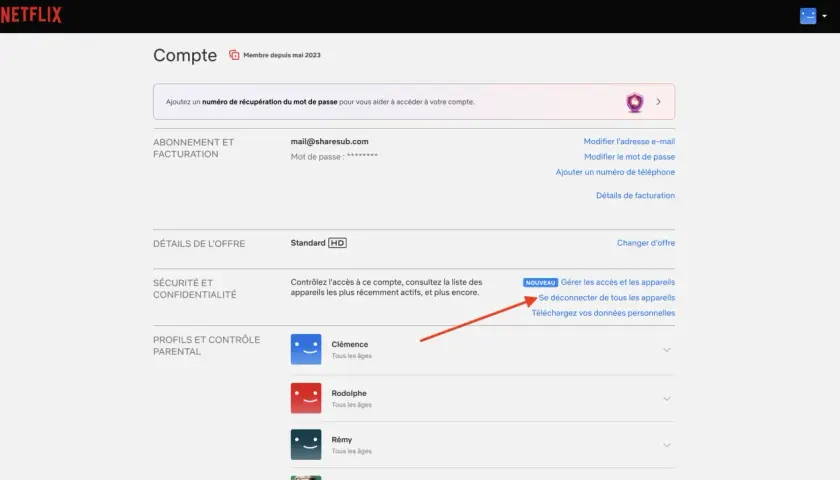This screenshot has width=840, height=480.
Task: Click PROFILS ET CONTRÔLE PARENTAL section label
Action: coord(206,346)
